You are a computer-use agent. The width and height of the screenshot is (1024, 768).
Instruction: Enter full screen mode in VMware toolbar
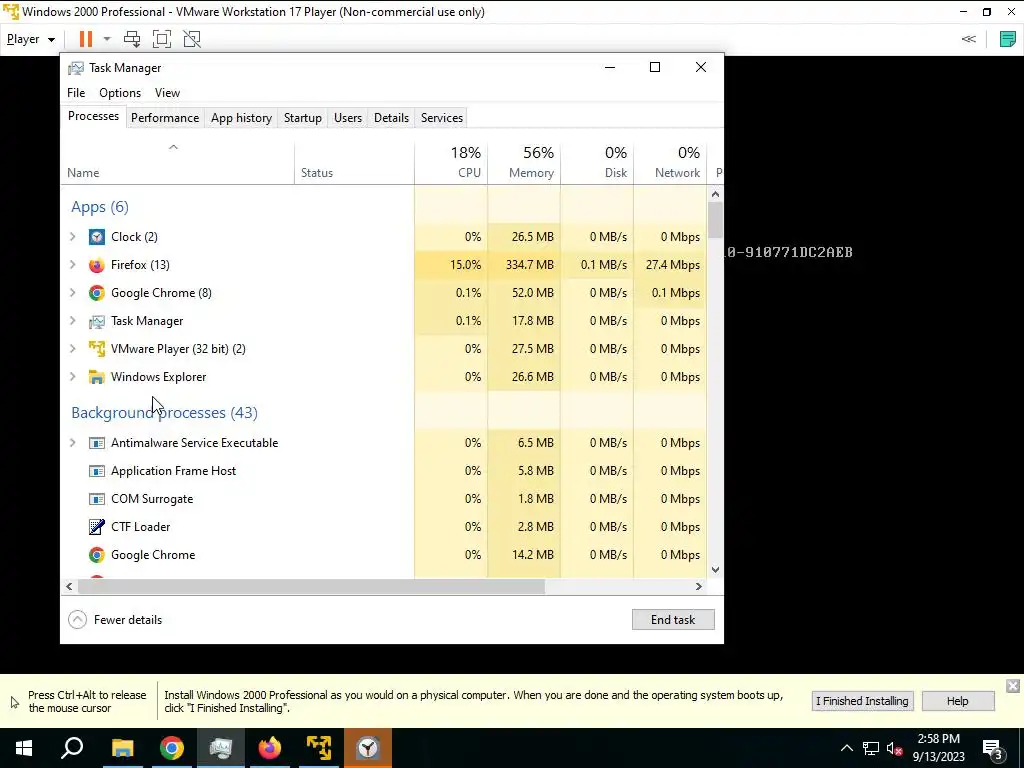click(162, 39)
